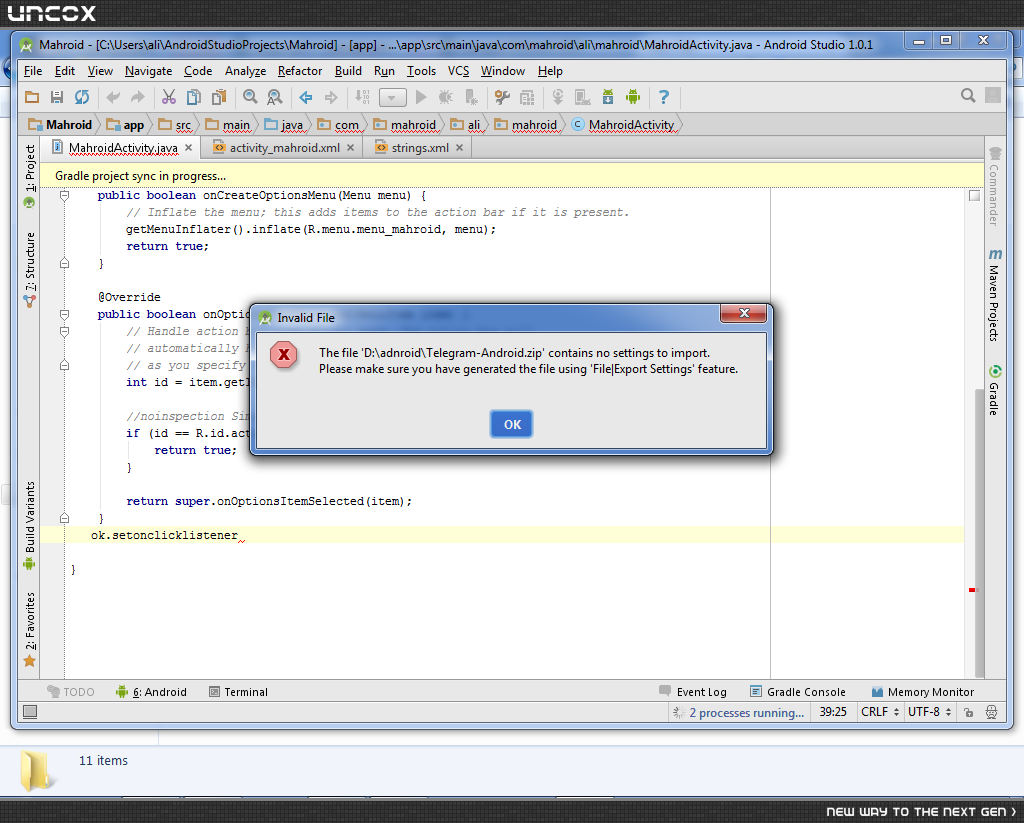Screen dimensions: 1024x823
Task: Click the Replace magnifier icon
Action: pyautogui.click(x=275, y=97)
